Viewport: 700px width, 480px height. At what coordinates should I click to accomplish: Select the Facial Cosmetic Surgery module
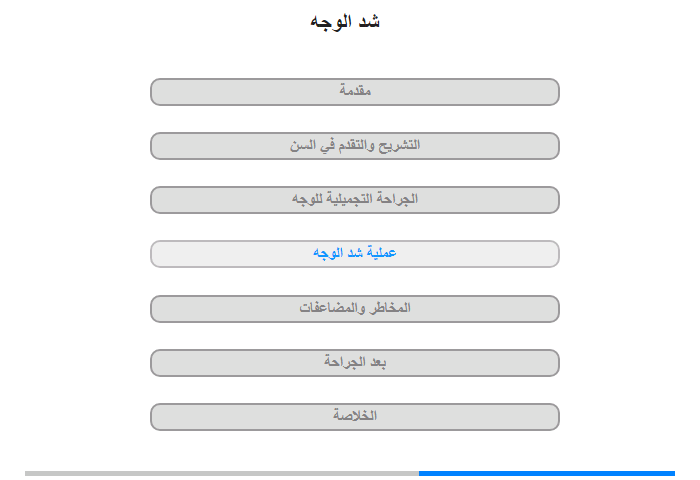354,200
